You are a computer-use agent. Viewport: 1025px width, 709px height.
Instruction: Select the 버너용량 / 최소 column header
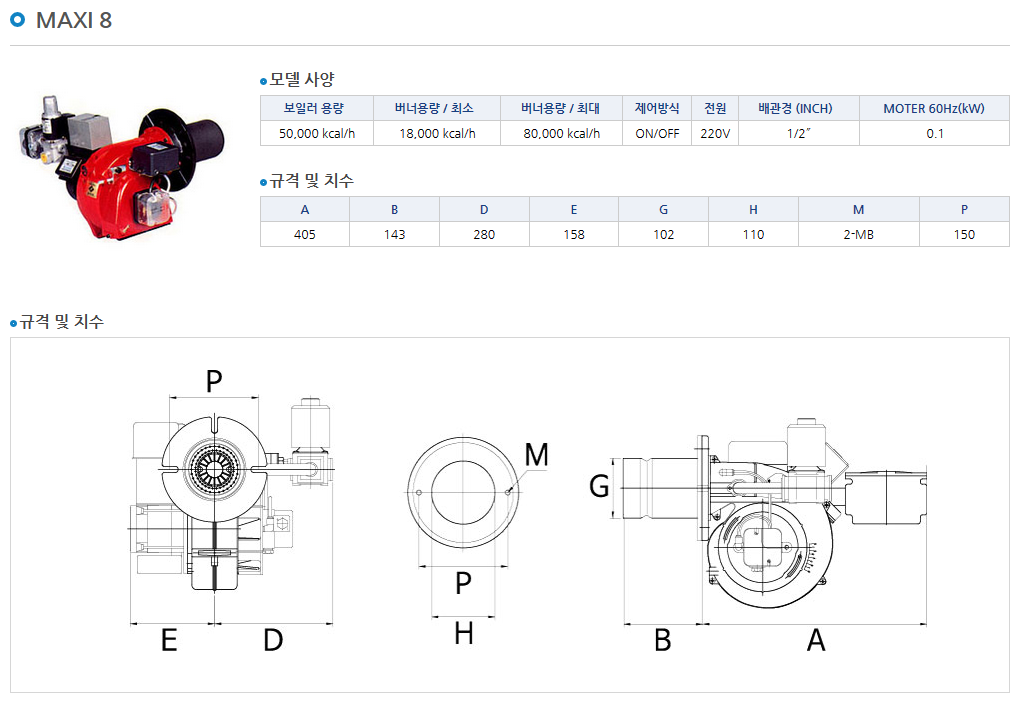[437, 108]
